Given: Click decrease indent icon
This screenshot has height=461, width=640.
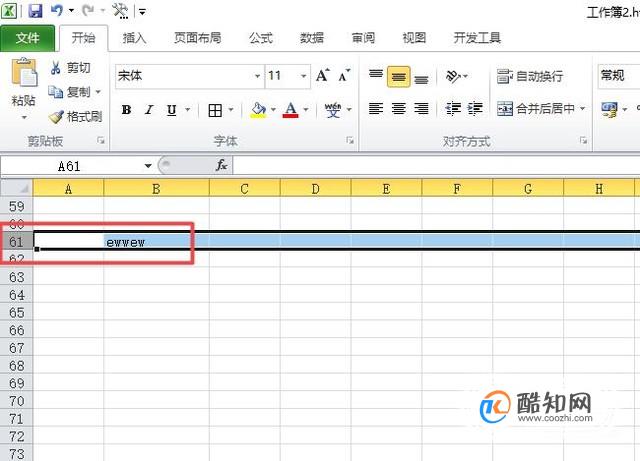Looking at the screenshot, I should pos(453,108).
